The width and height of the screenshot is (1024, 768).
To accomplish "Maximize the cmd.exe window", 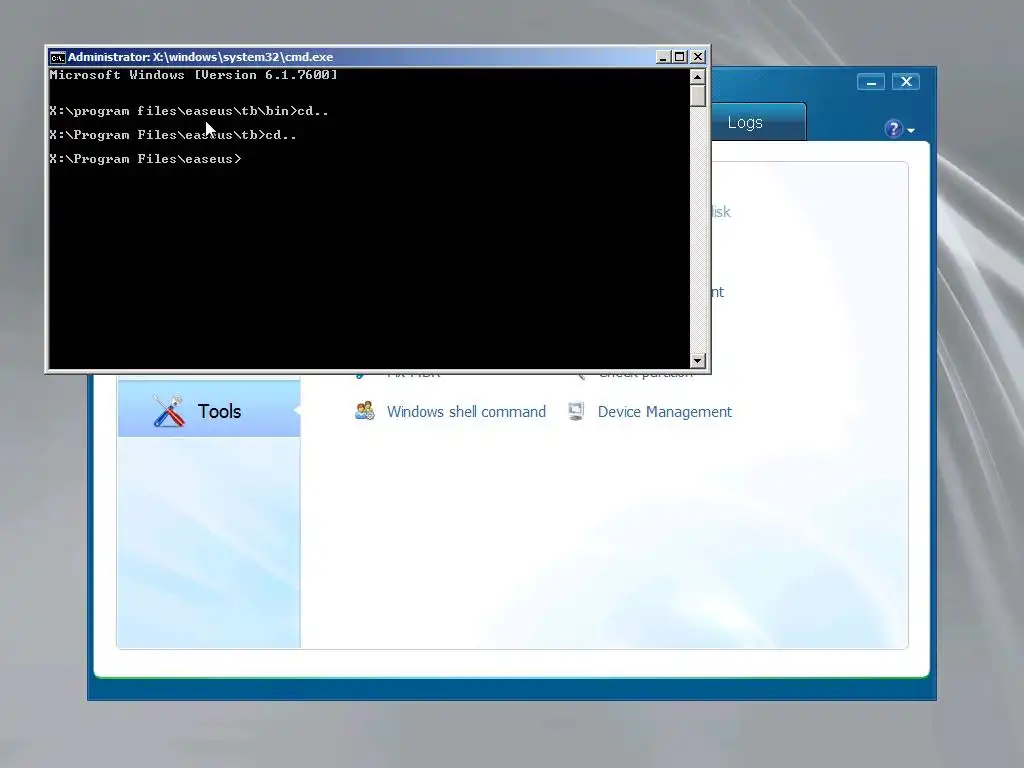I will [x=680, y=57].
